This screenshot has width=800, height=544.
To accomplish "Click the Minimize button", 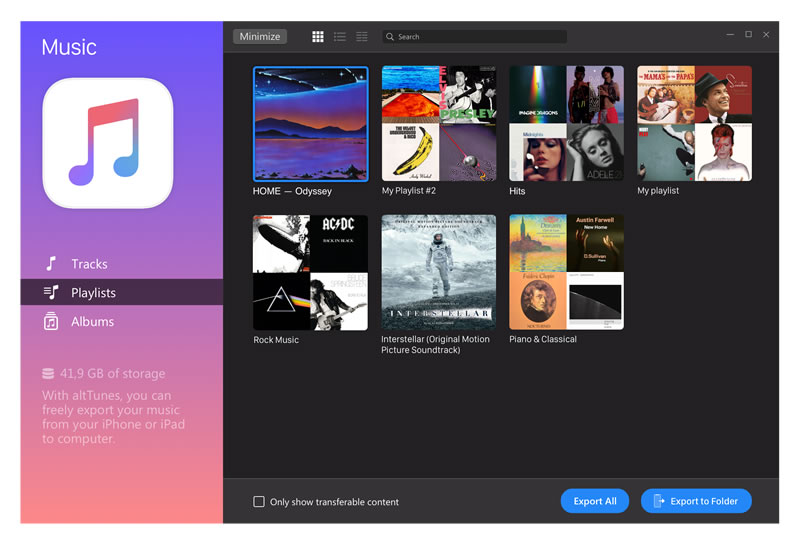I will [x=260, y=36].
